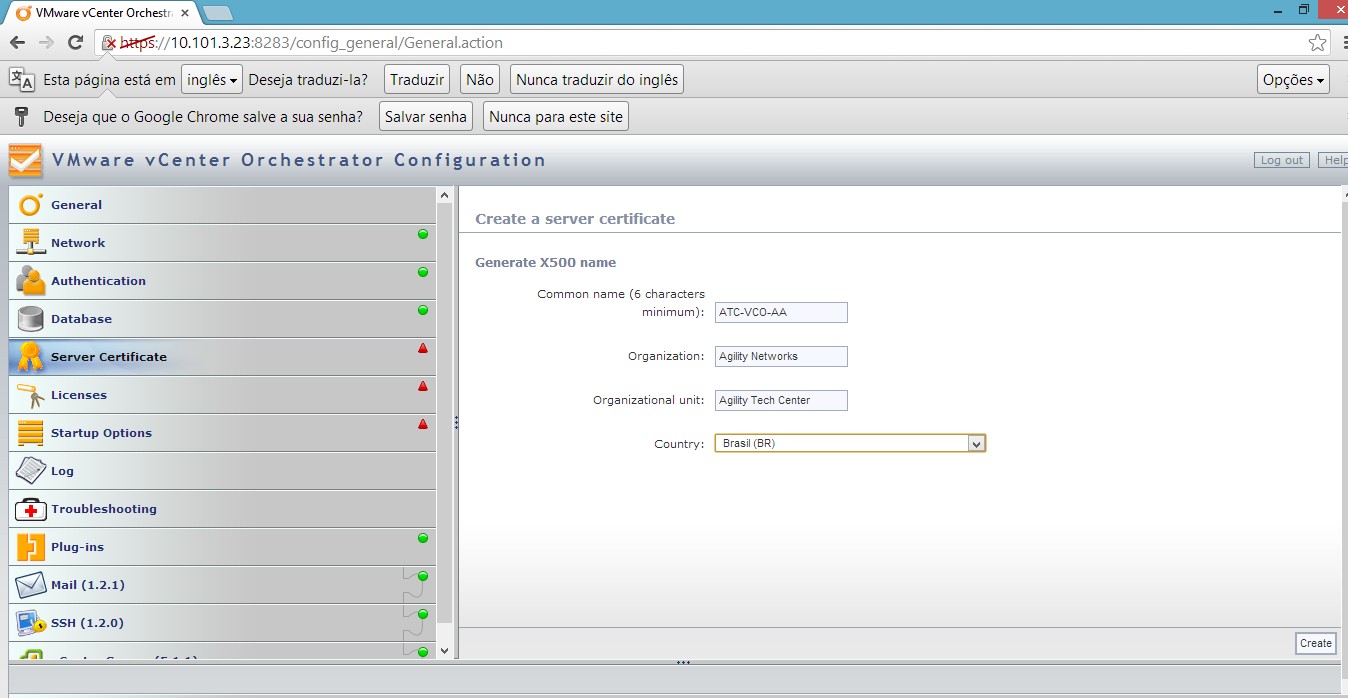Click the Startup Options icon
Screen dimensions: 1348x698
point(31,433)
